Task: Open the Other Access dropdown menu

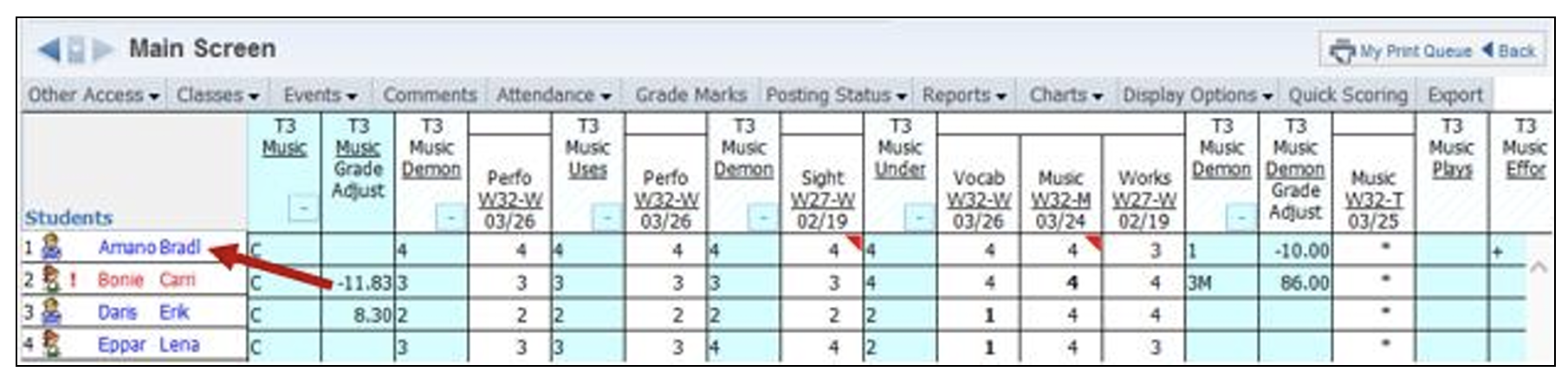Action: (94, 95)
